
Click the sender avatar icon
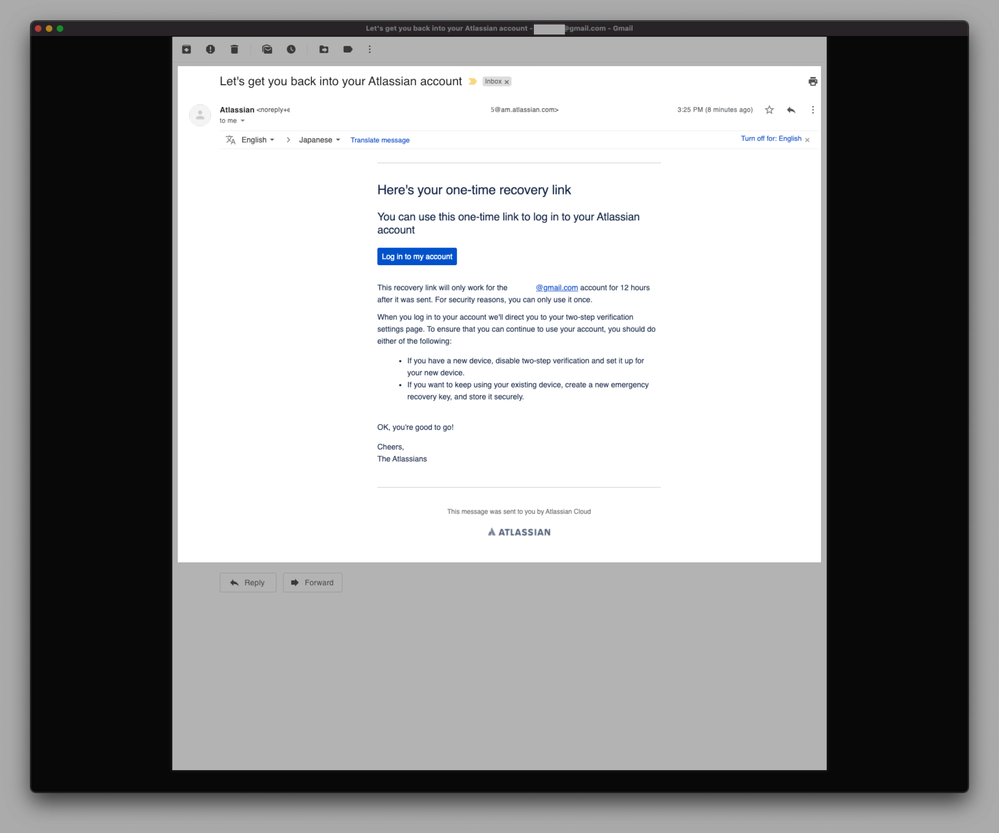click(200, 115)
